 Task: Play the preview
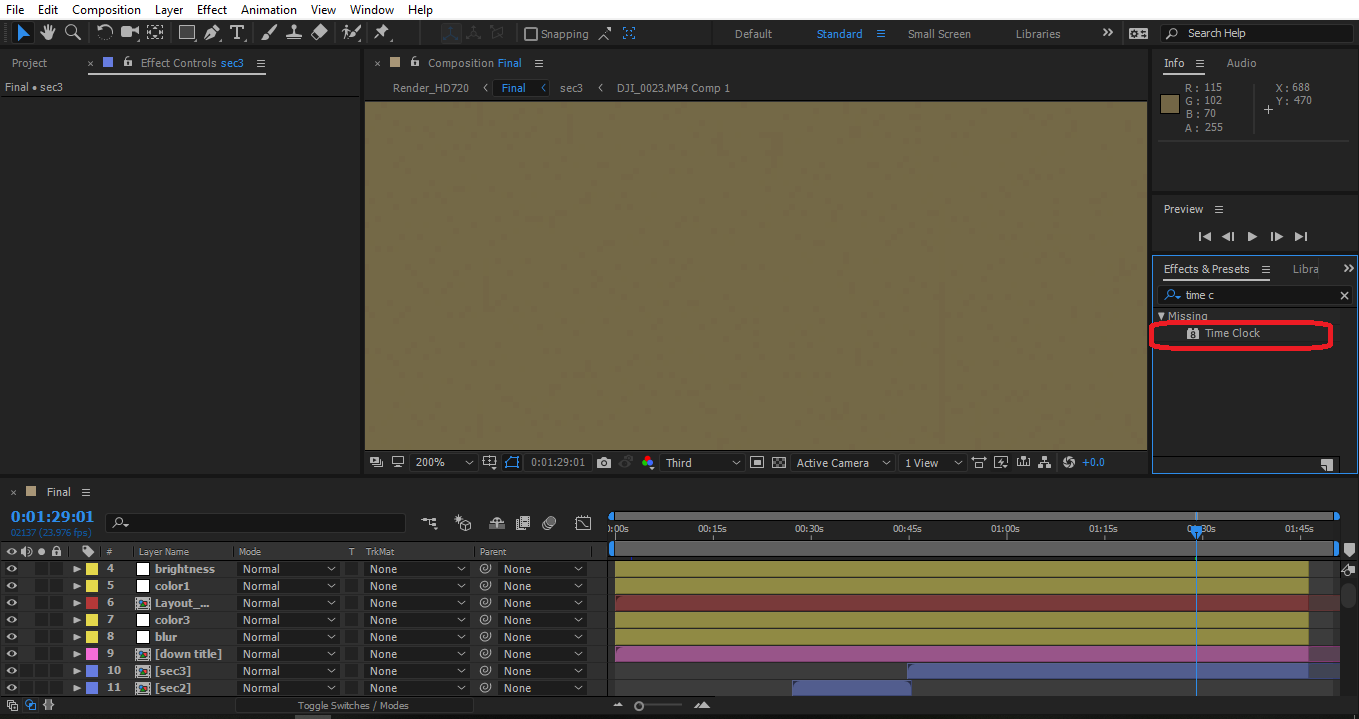click(x=1252, y=237)
